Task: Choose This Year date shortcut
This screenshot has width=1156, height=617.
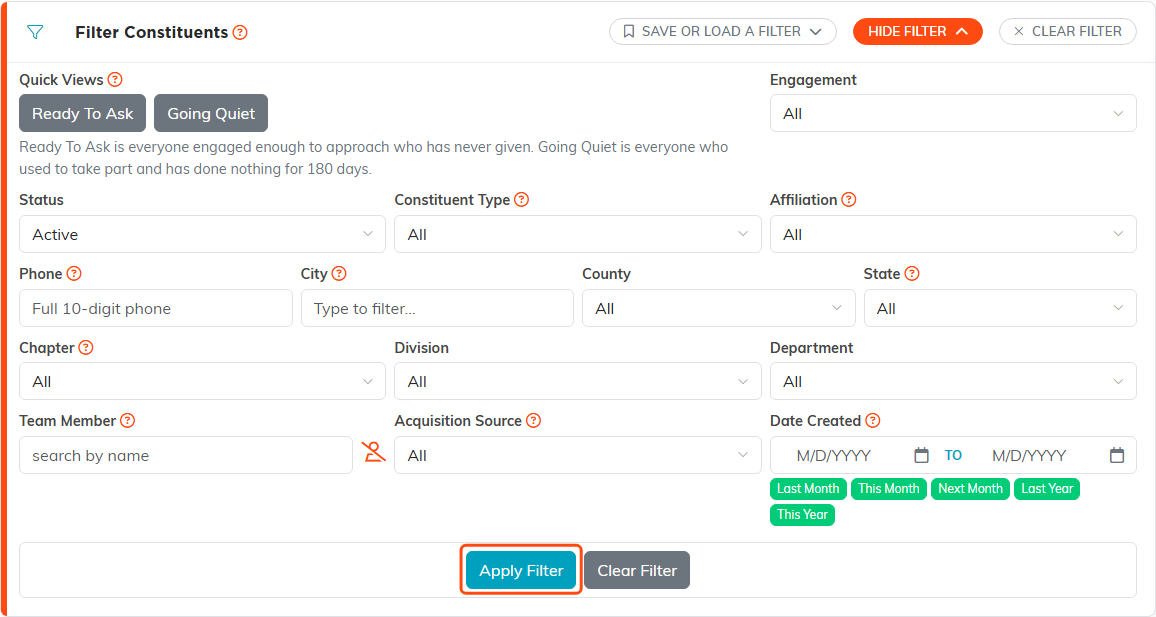Action: pos(802,515)
